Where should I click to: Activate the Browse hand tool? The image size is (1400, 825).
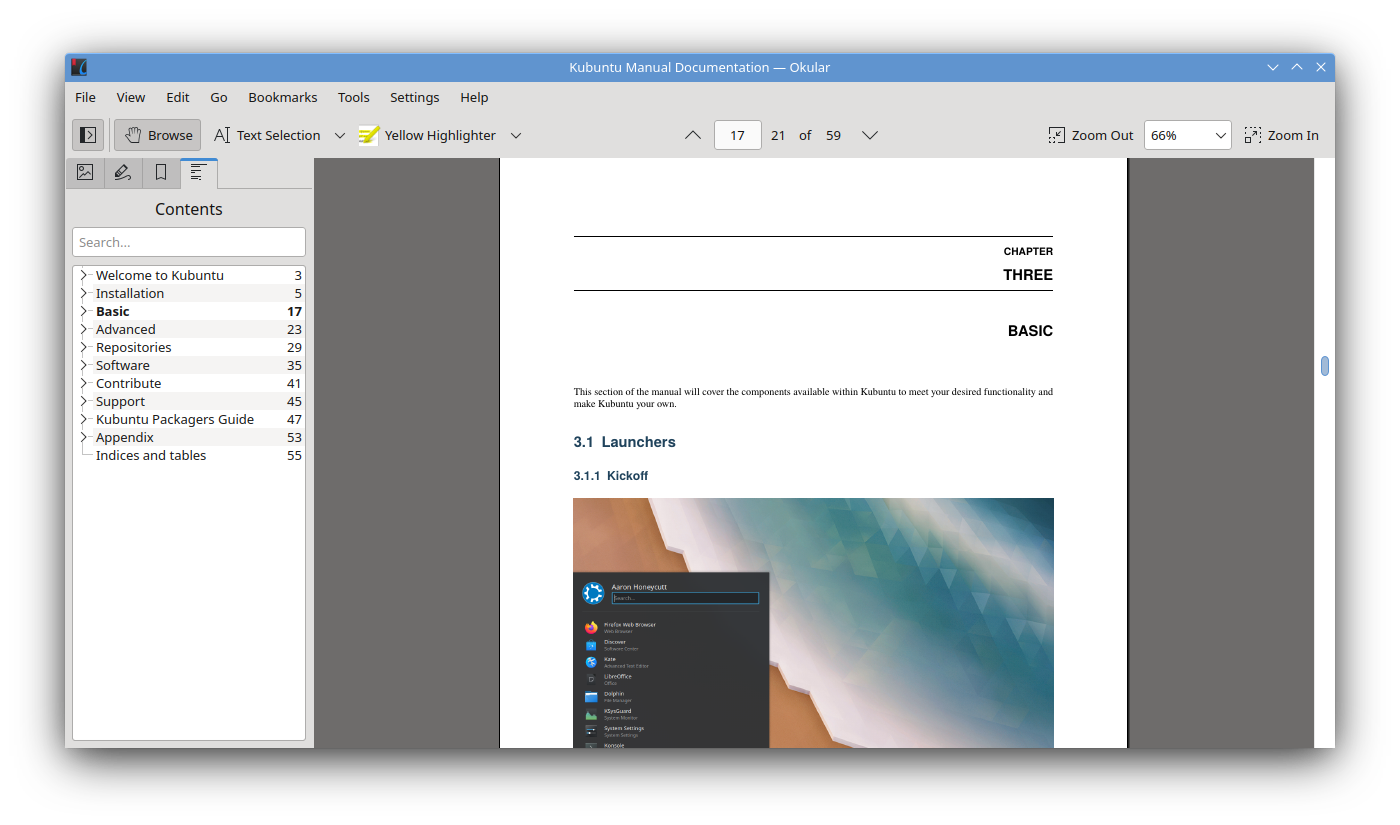pyautogui.click(x=157, y=135)
